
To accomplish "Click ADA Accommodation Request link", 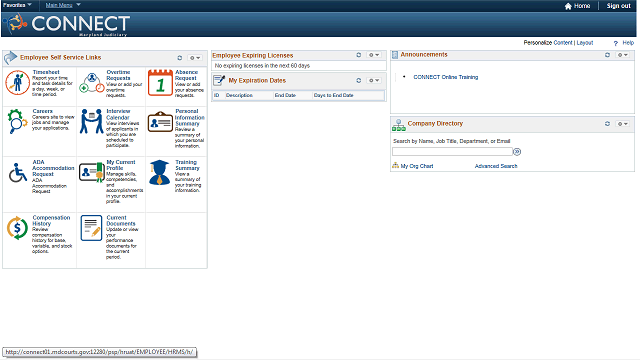I will (53, 168).
